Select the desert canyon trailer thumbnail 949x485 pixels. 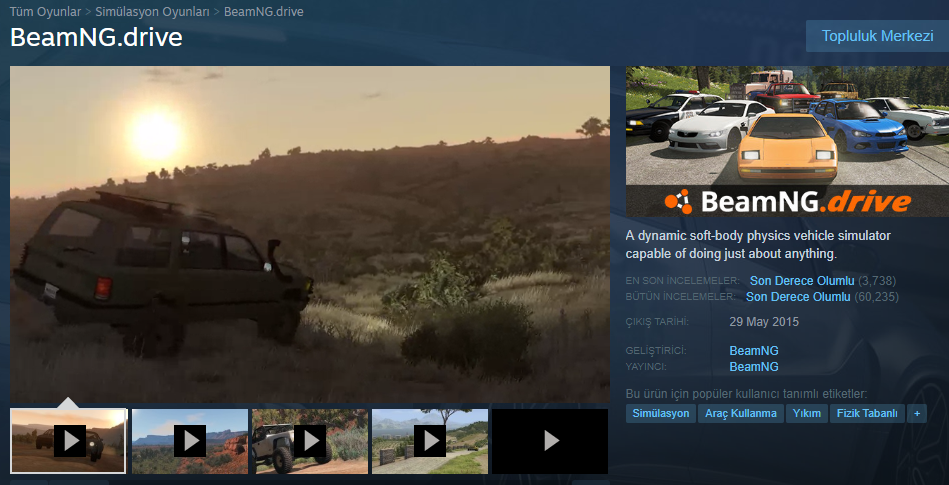(190, 441)
